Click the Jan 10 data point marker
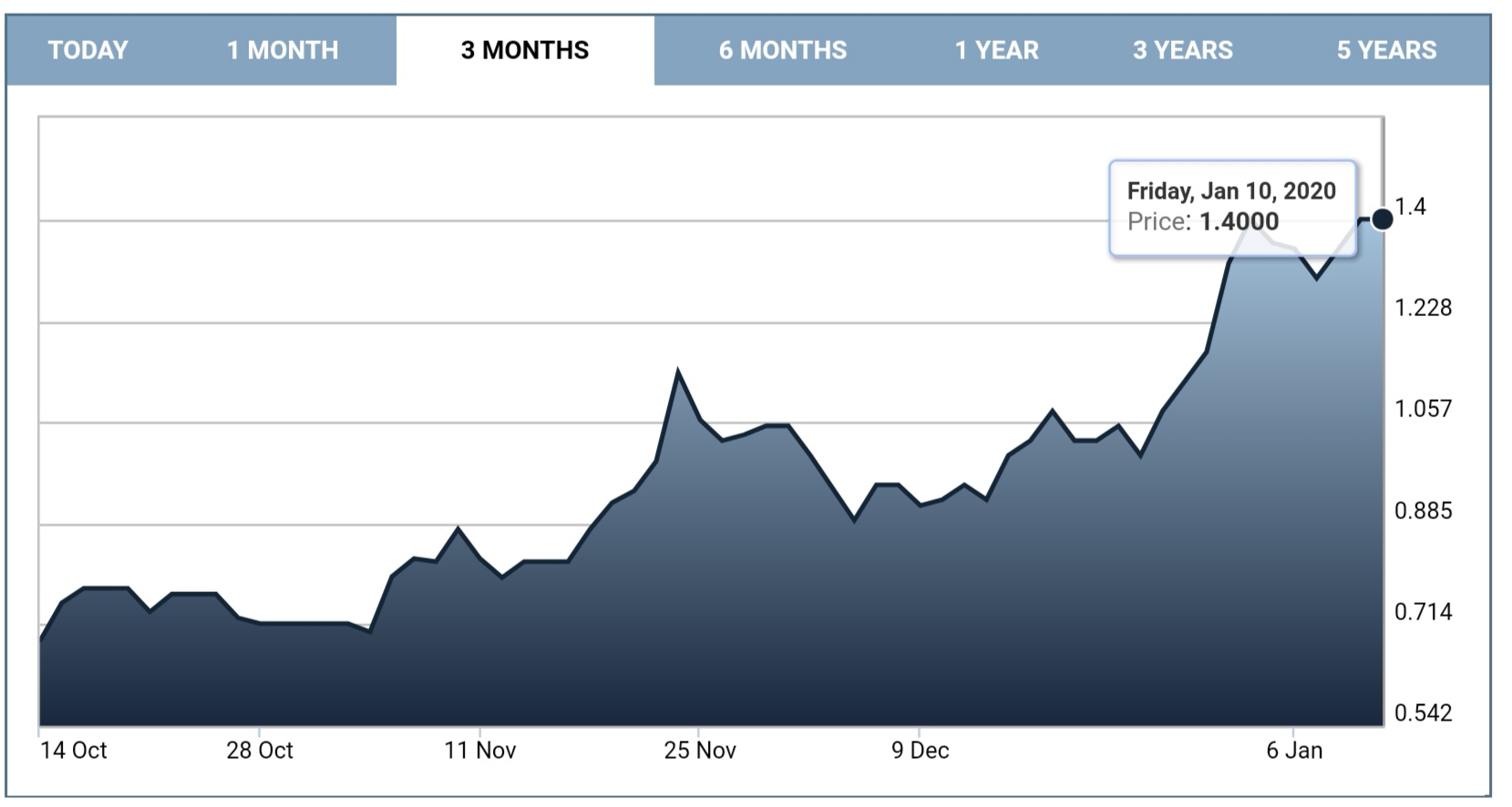1512x807 pixels. coord(1382,219)
